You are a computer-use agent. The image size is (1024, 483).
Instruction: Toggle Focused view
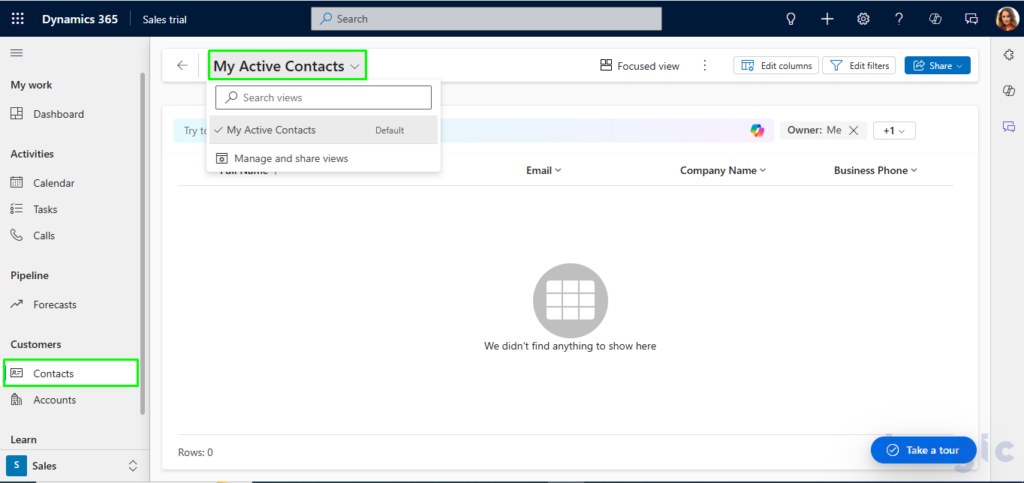click(640, 66)
